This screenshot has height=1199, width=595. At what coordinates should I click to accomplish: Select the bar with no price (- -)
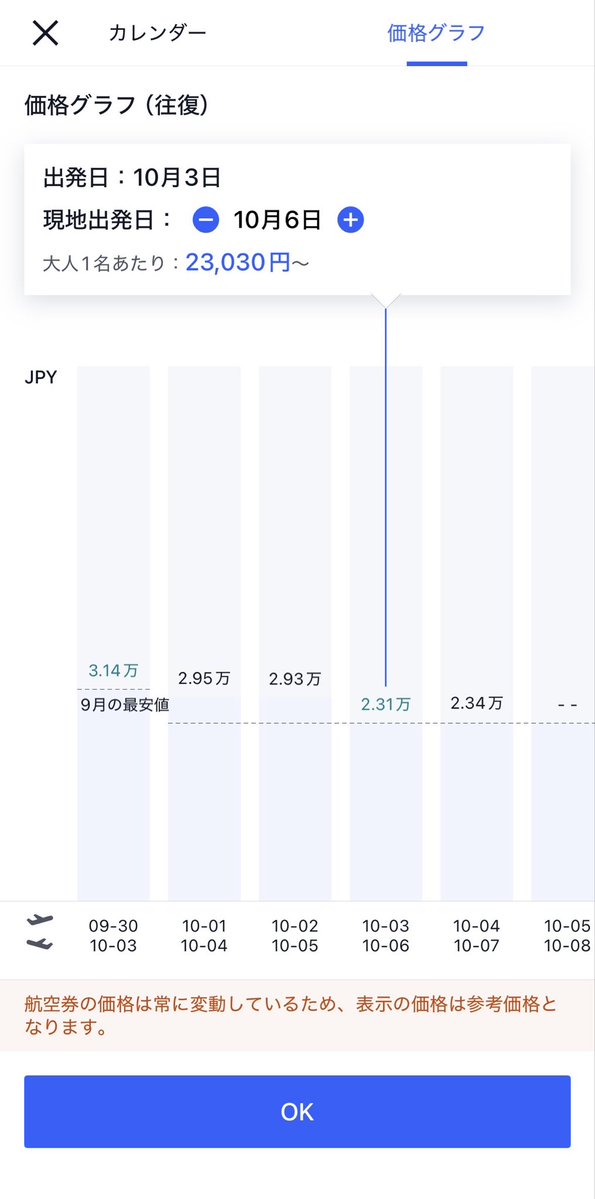click(563, 633)
